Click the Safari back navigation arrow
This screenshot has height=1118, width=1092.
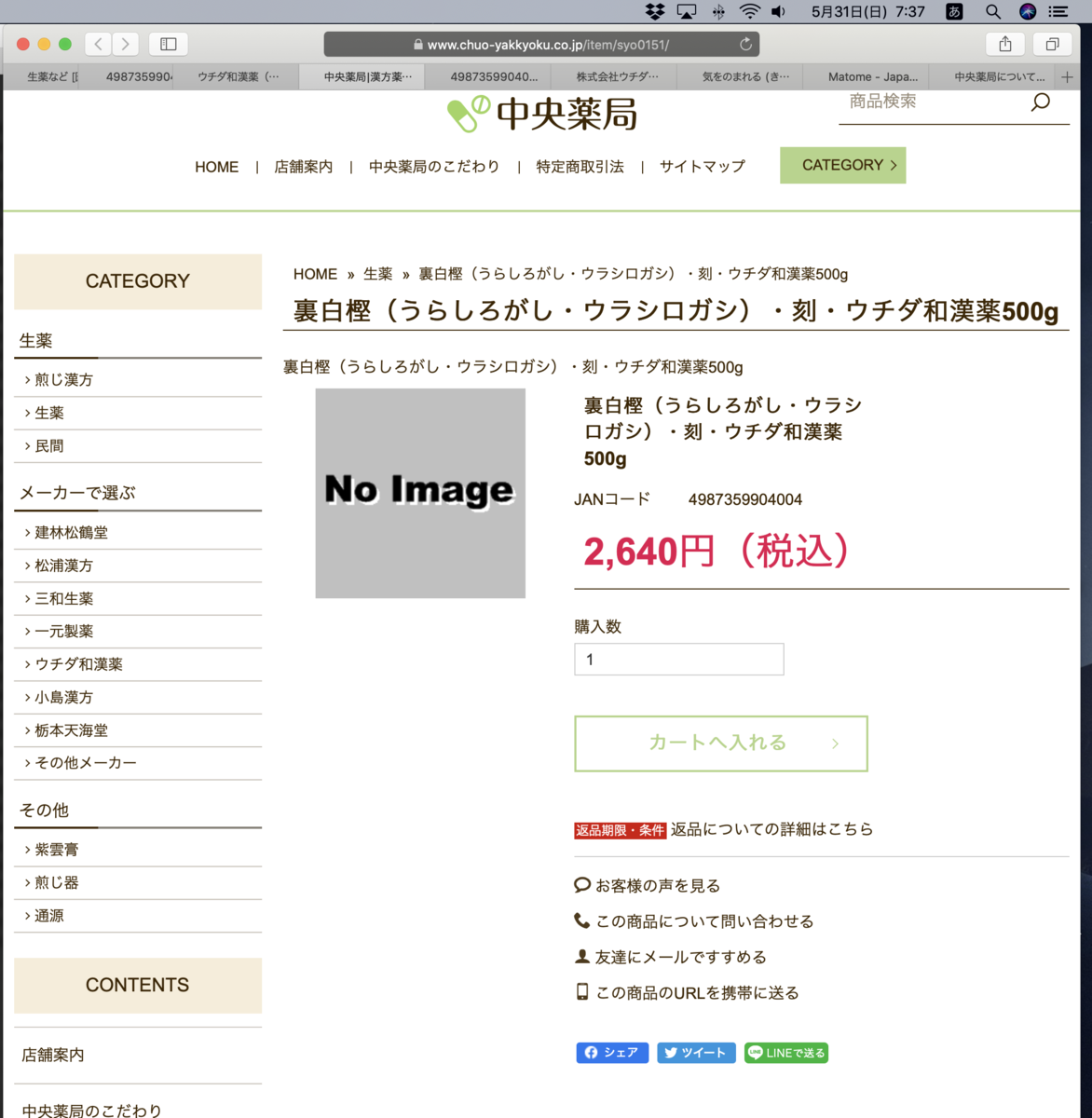(99, 44)
